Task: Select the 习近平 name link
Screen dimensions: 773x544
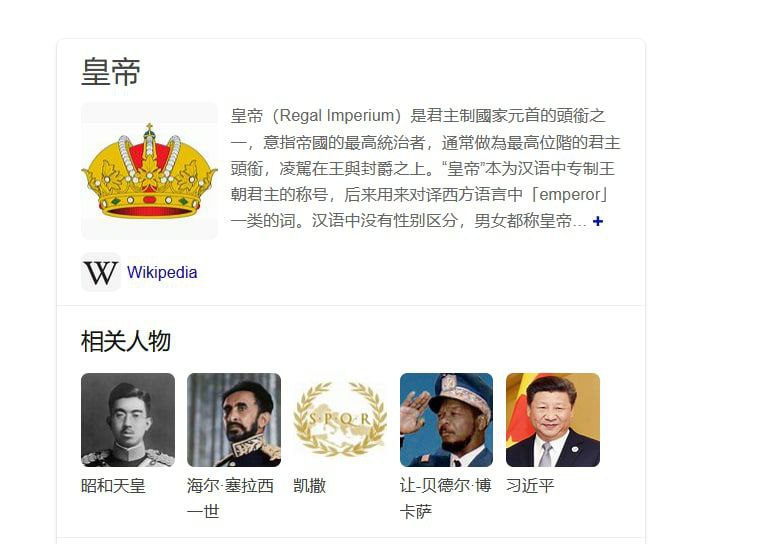Action: [530, 486]
